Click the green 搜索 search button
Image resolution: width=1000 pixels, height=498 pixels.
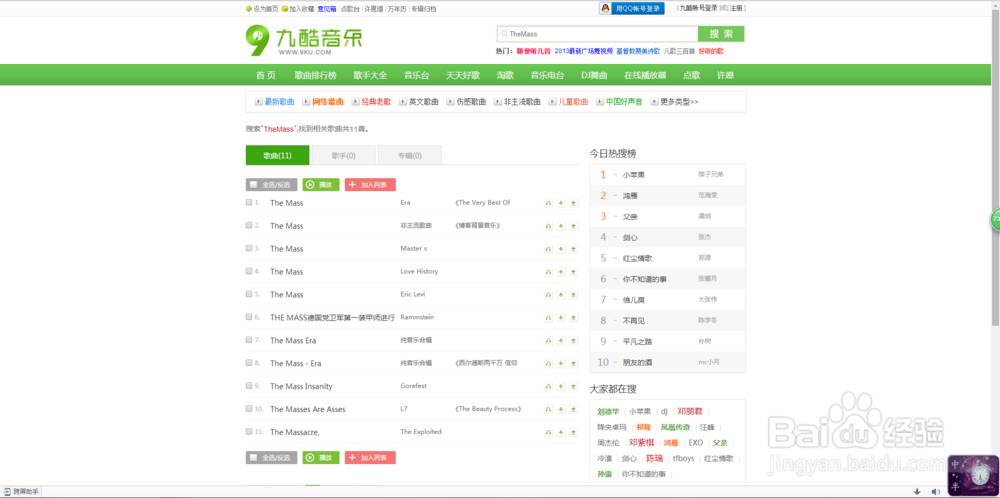(721, 34)
